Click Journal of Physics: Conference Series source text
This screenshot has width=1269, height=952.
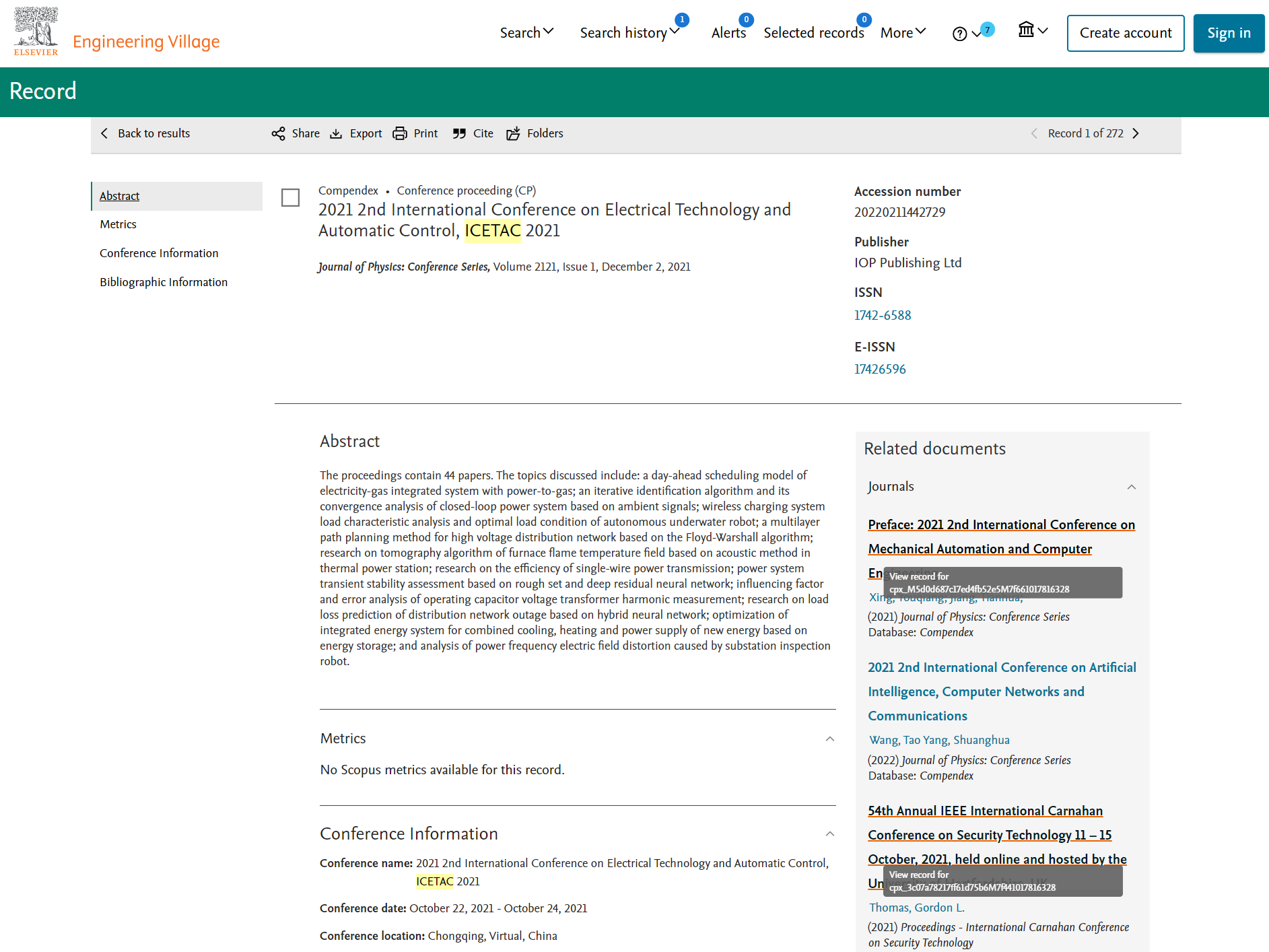404,267
